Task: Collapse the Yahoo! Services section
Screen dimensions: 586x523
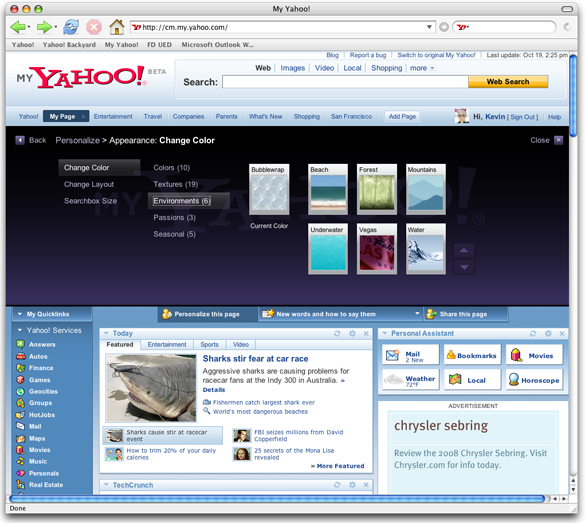Action: pyautogui.click(x=20, y=330)
